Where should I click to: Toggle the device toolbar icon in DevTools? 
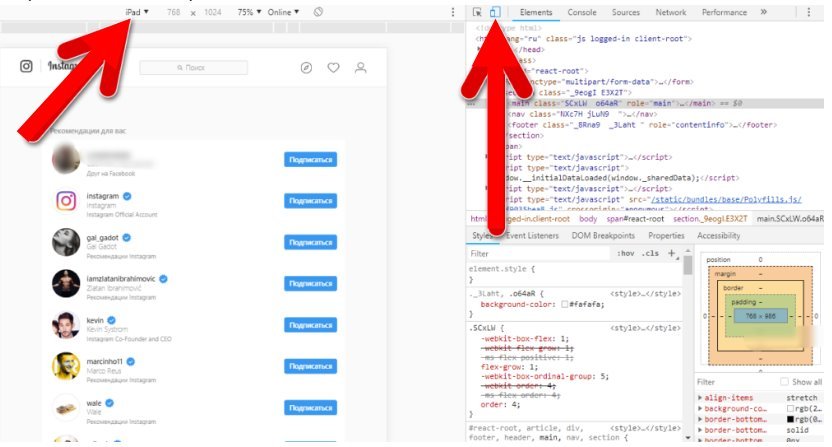click(x=495, y=12)
